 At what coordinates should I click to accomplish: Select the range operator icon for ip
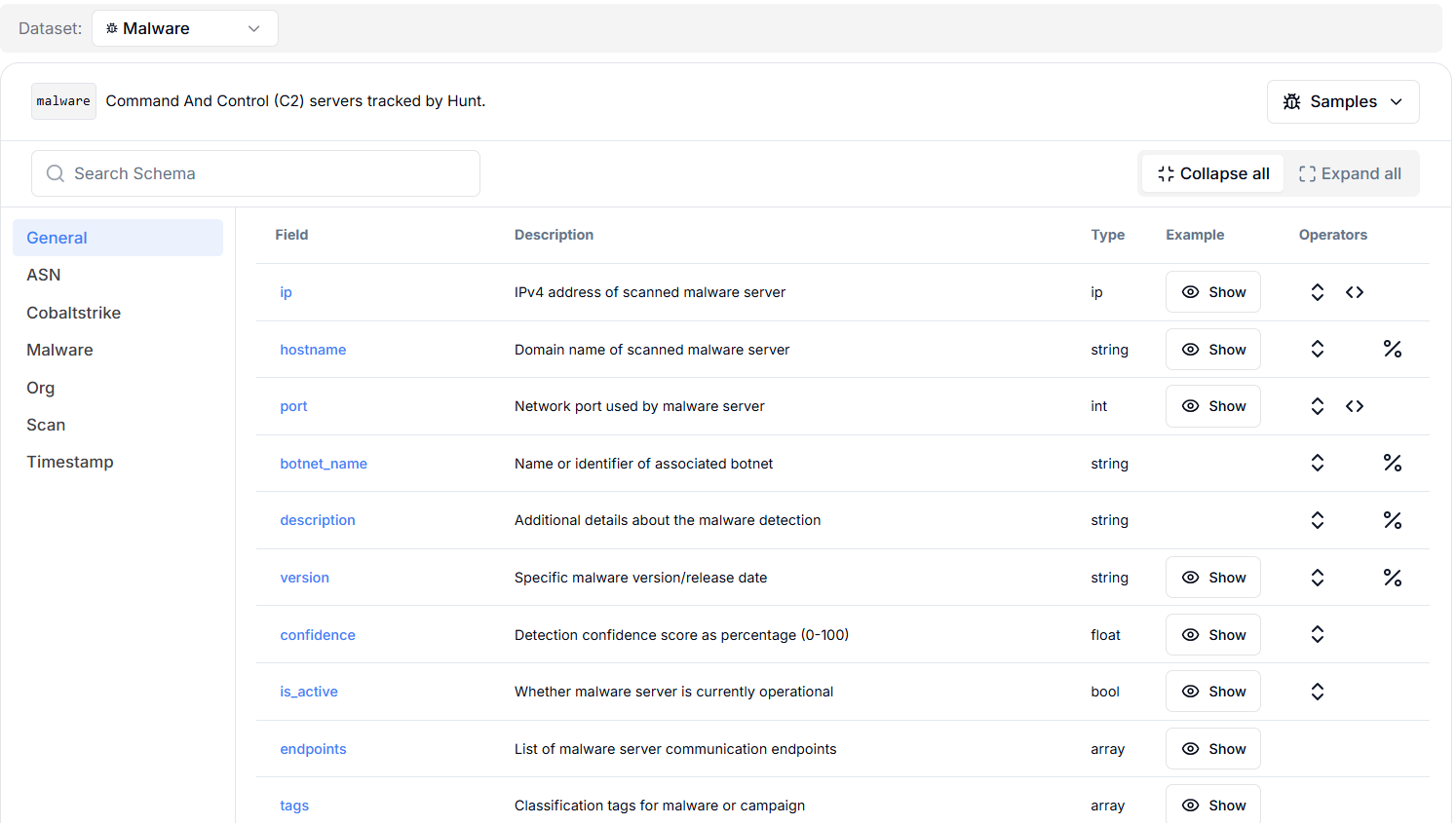1355,291
